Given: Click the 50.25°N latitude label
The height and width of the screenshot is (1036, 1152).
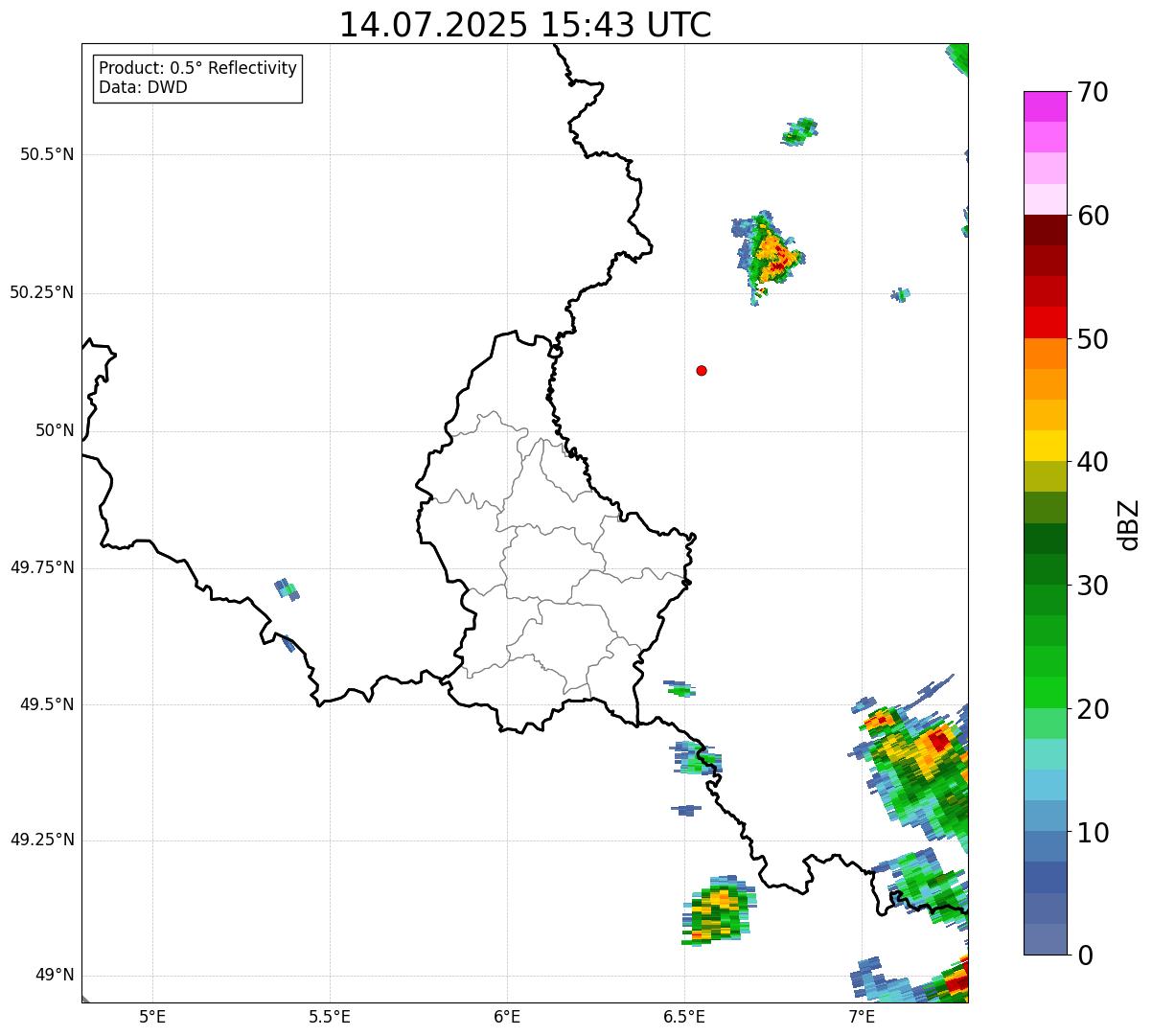Looking at the screenshot, I should [41, 292].
